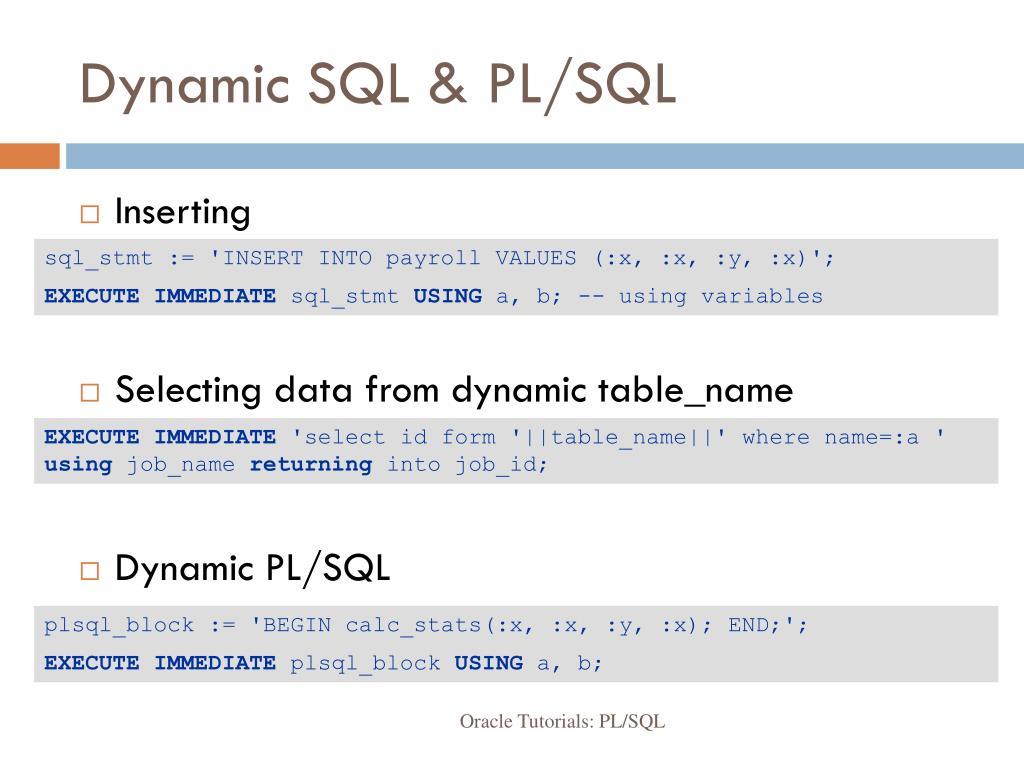This screenshot has width=1024, height=768.
Task: Click the line 'using job_name returning into job_id;'
Action: click(x=295, y=465)
